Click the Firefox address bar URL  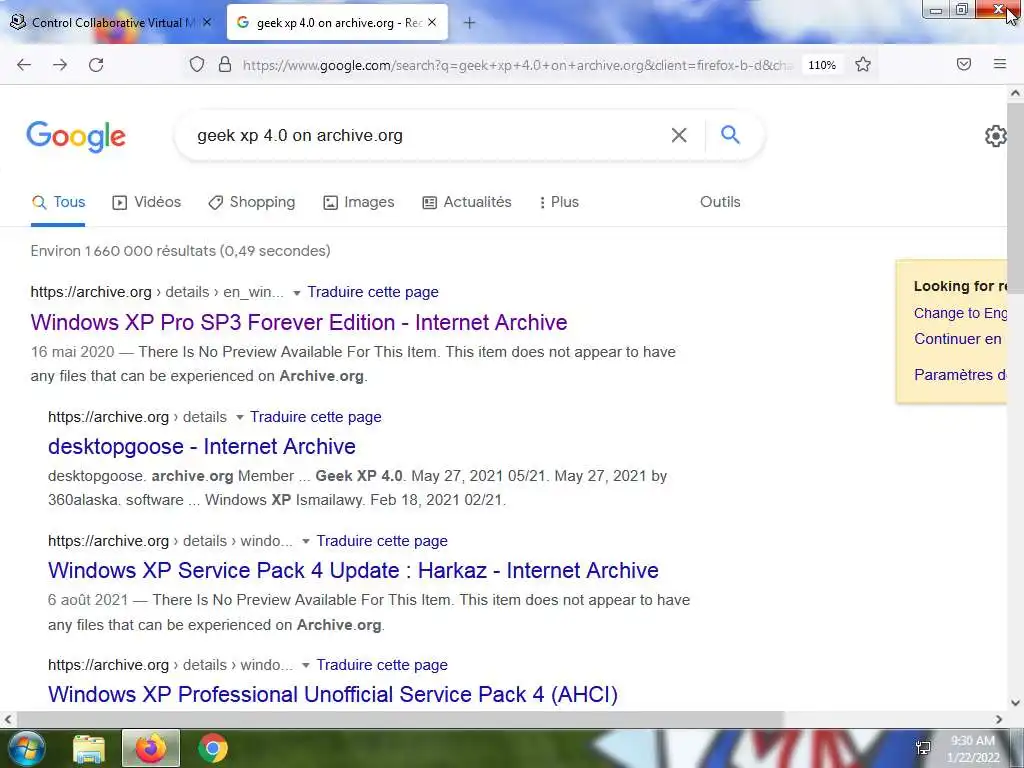point(516,65)
